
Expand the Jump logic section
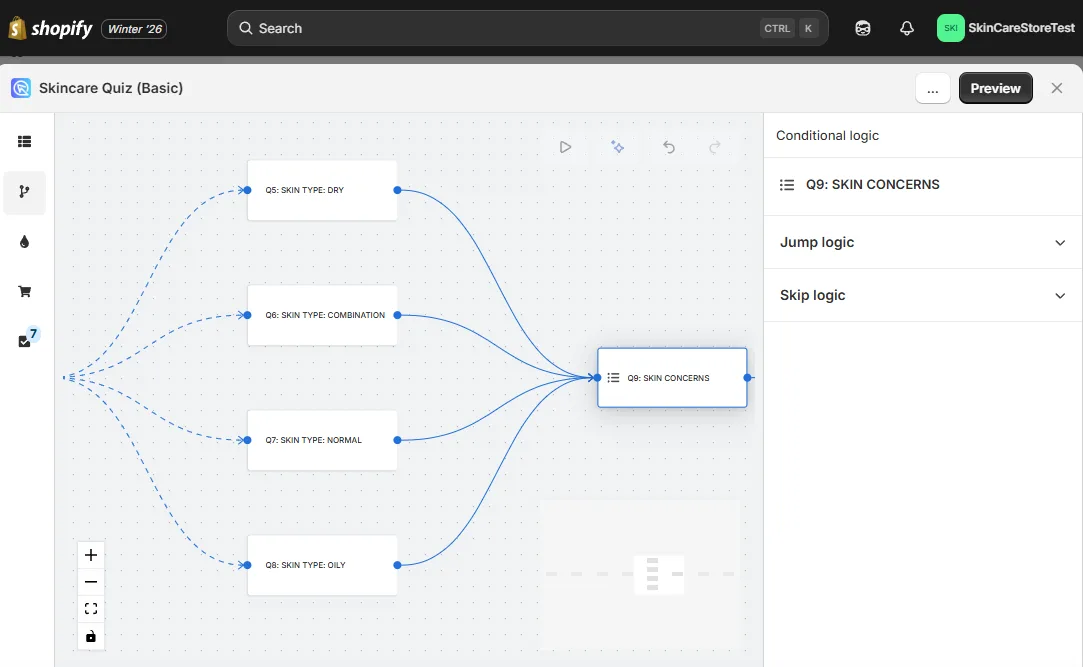(x=923, y=242)
